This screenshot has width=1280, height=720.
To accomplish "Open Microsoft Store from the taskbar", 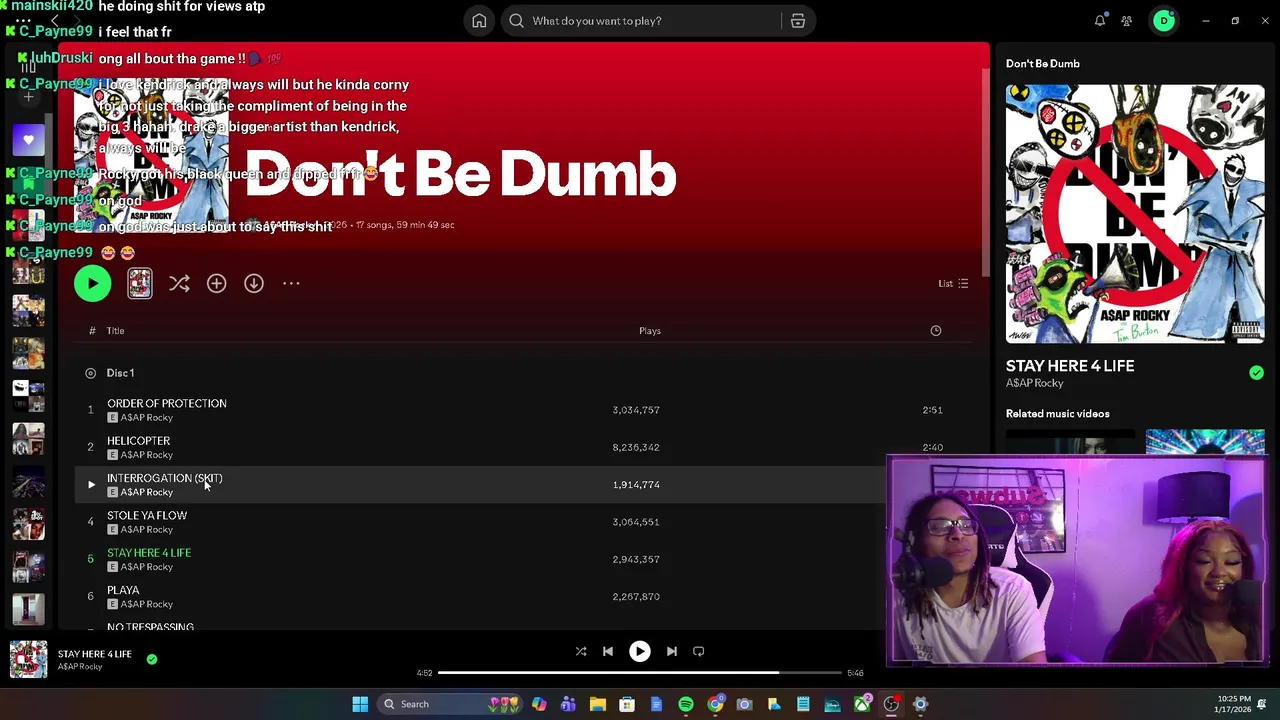I will tap(627, 704).
